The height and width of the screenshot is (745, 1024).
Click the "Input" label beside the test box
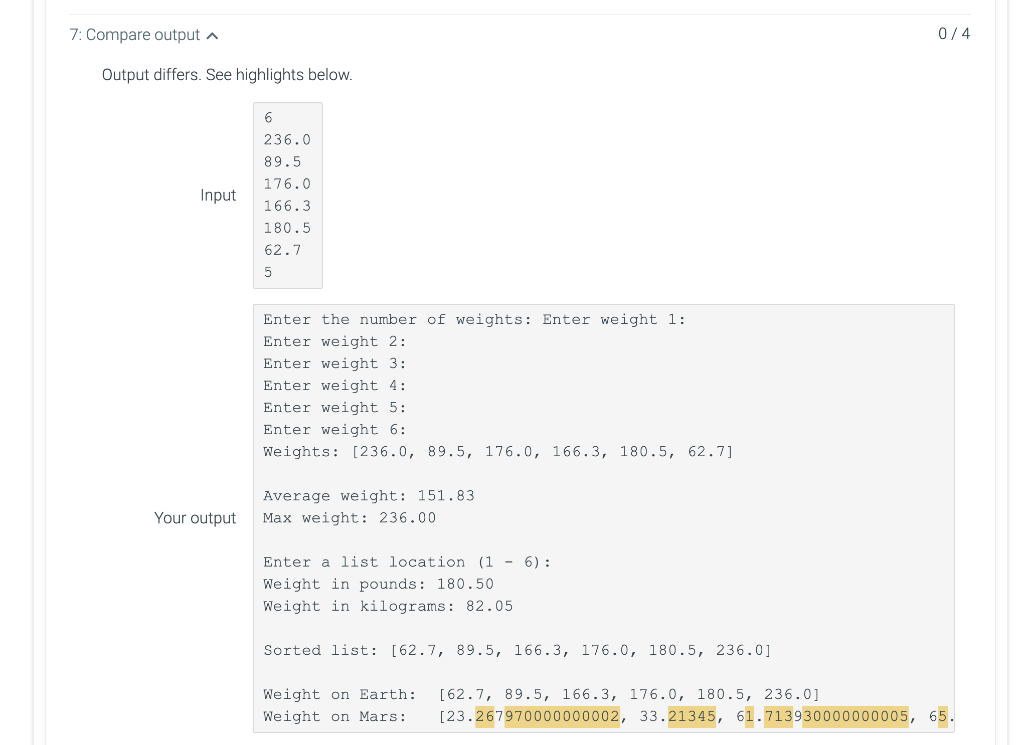[218, 195]
